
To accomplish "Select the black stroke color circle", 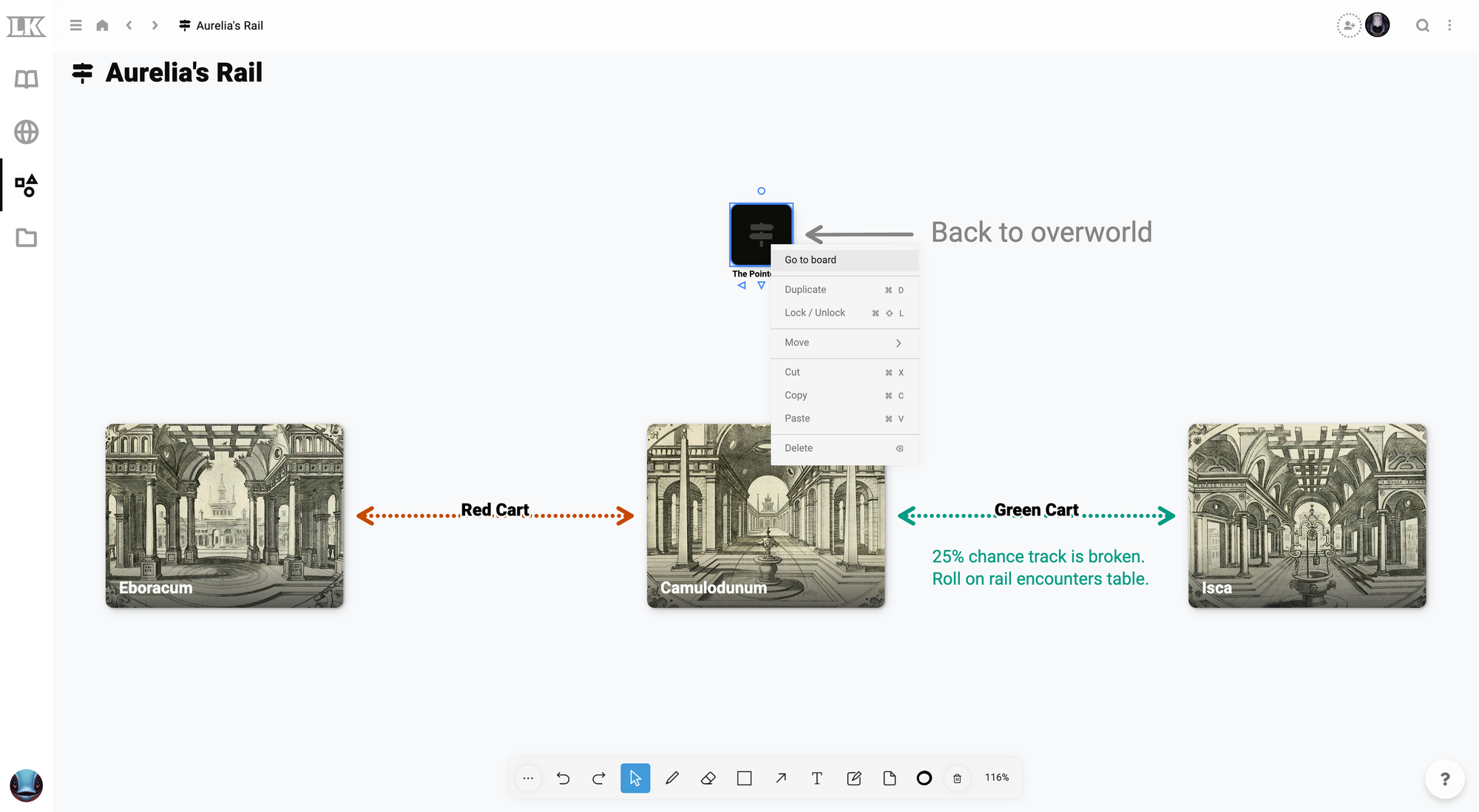I will coord(924,778).
